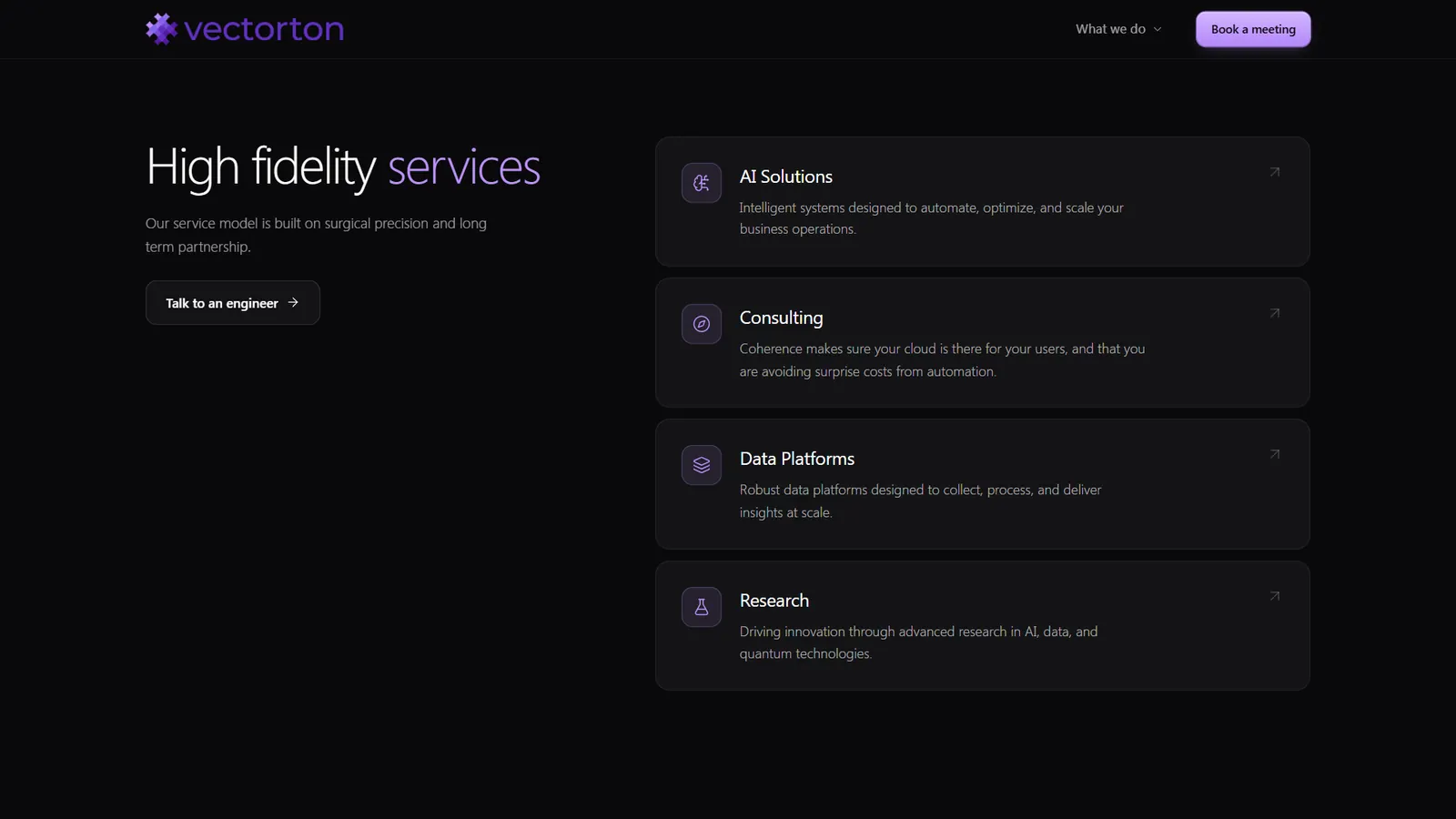This screenshot has height=819, width=1456.
Task: Click the Vectorton logo icon
Action: pyautogui.click(x=161, y=29)
